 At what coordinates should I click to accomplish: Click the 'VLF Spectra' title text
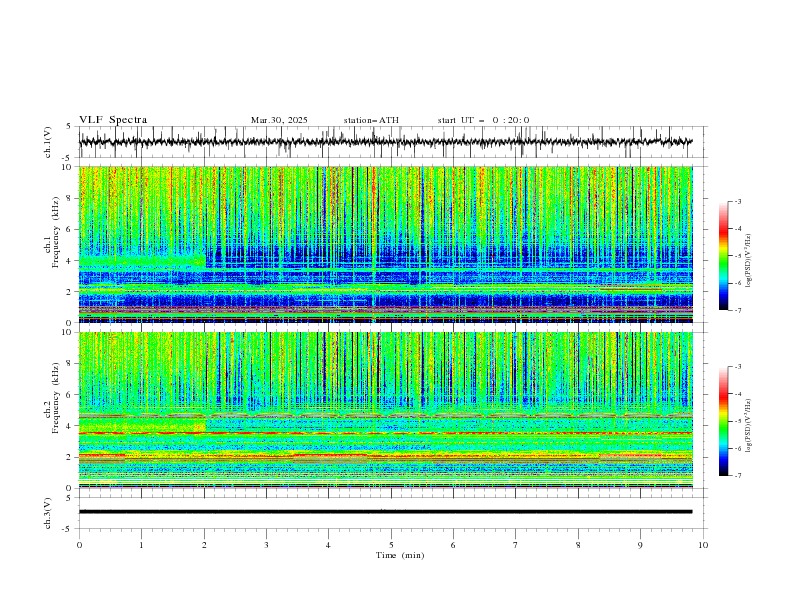113,120
